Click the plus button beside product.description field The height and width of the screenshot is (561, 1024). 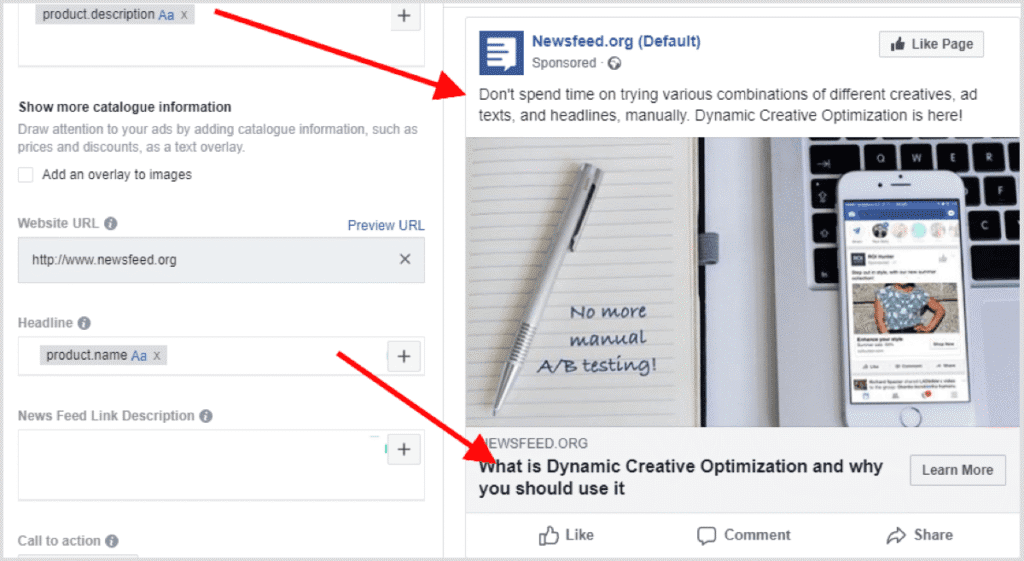click(404, 16)
